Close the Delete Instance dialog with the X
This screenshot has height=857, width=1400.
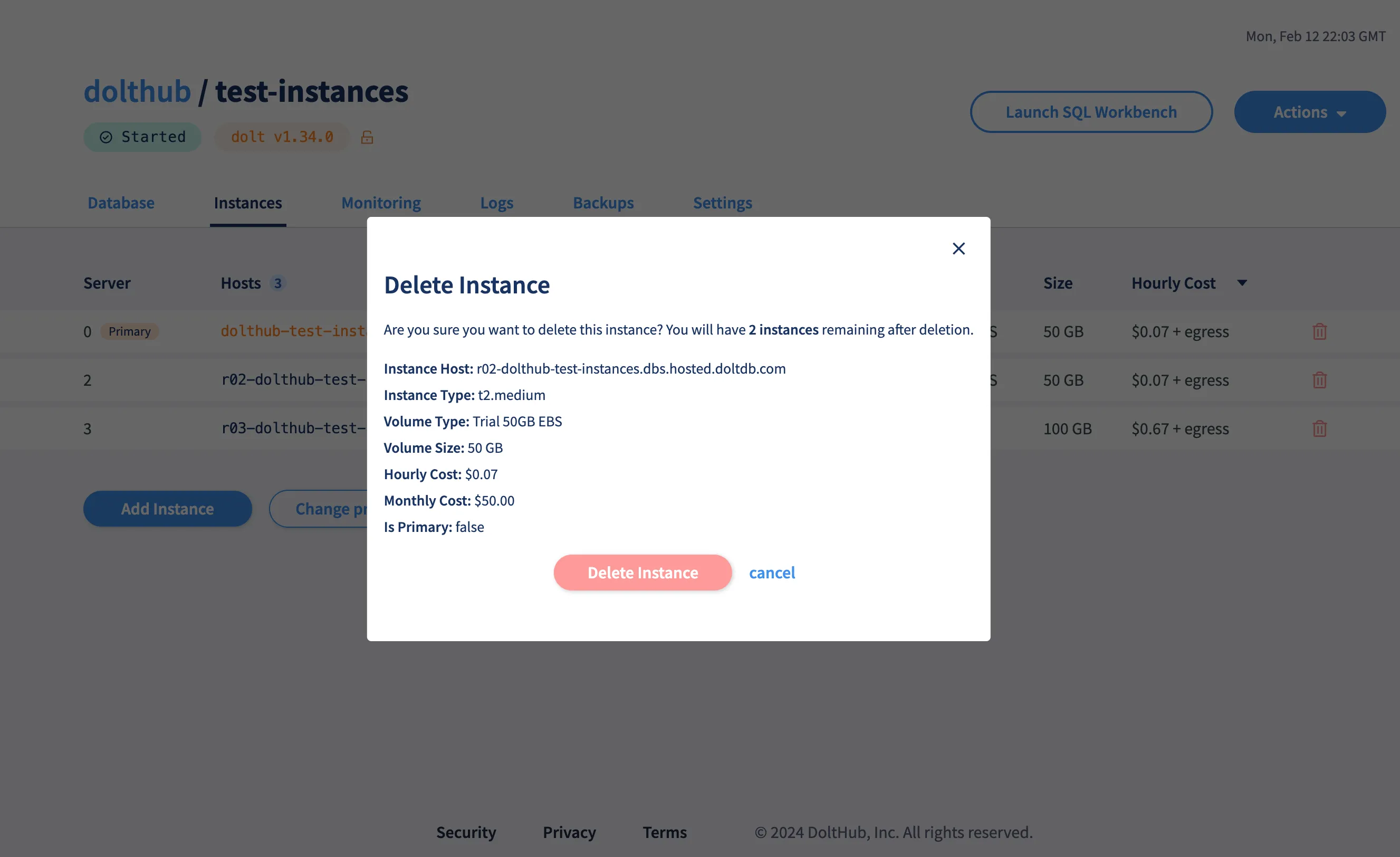[958, 249]
